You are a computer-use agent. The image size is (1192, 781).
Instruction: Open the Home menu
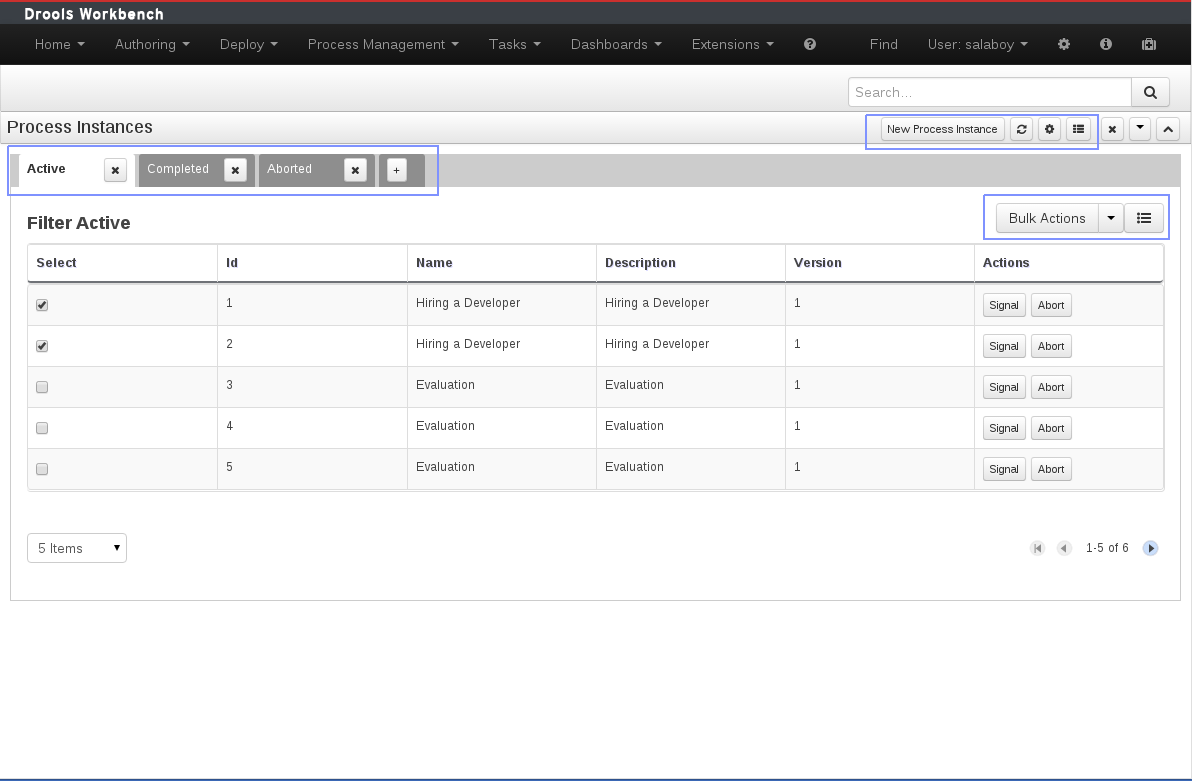(59, 44)
